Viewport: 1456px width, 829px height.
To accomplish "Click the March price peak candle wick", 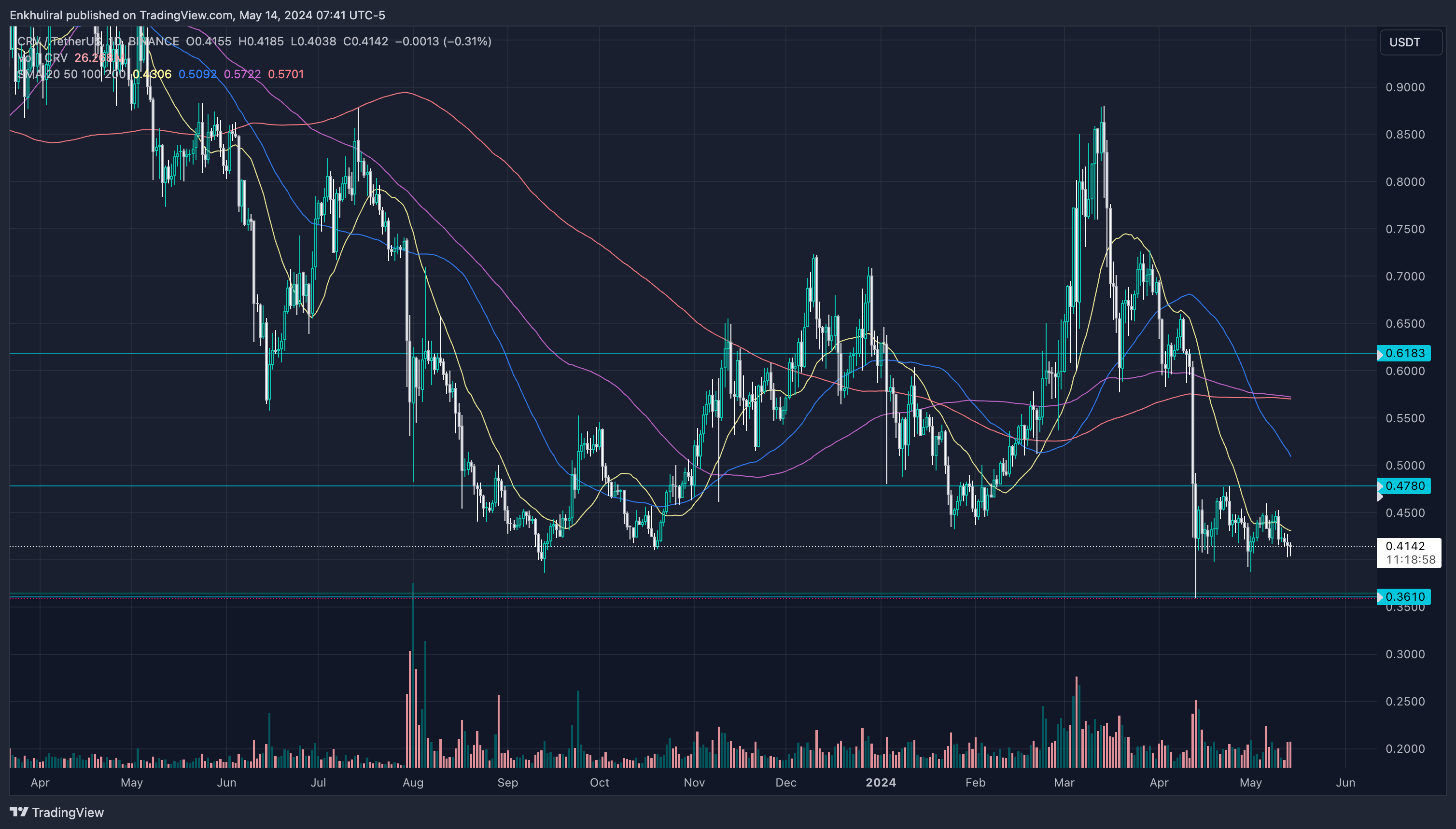I will click(1104, 114).
